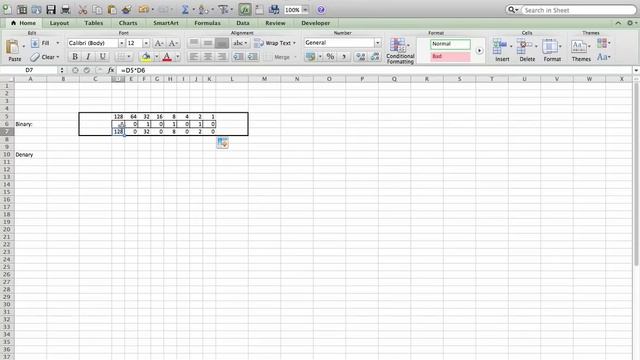Click the Delete cells button
The width and height of the screenshot is (640, 360).
click(x=527, y=50)
